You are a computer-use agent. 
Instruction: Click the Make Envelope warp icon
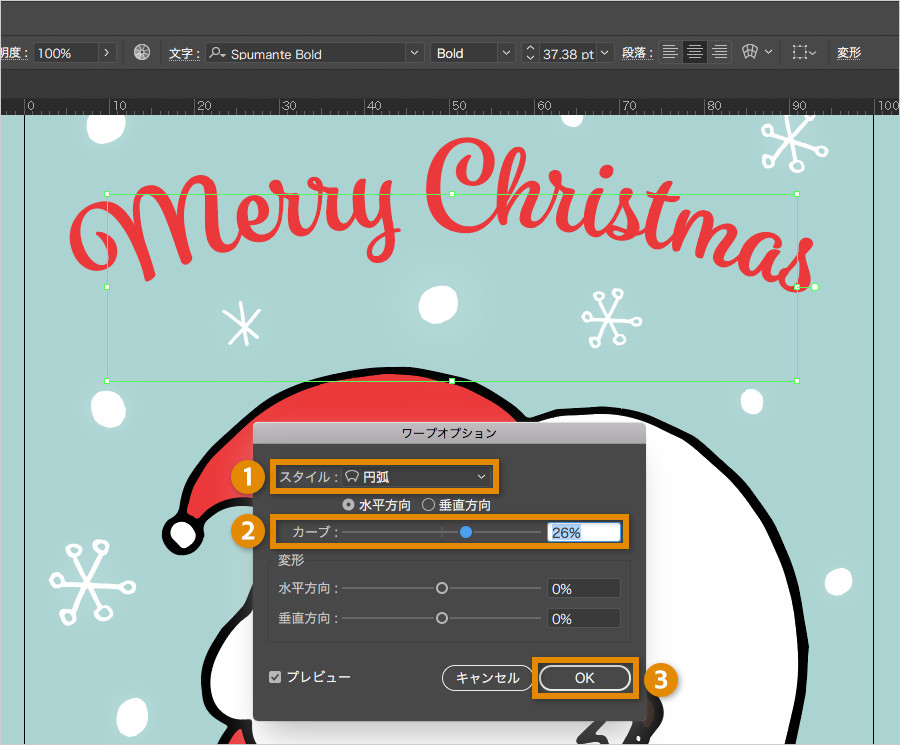(x=750, y=52)
